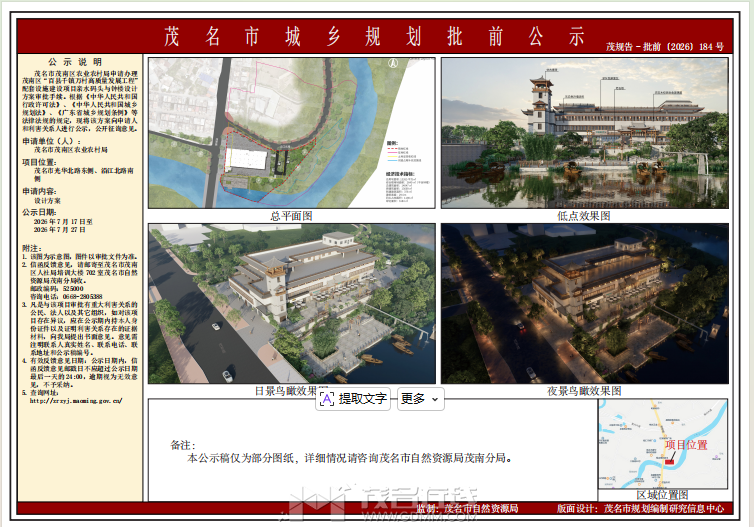754x527 pixels.
Task: Click the title 茂名市城乡规划批前公示
Action: tap(374, 37)
